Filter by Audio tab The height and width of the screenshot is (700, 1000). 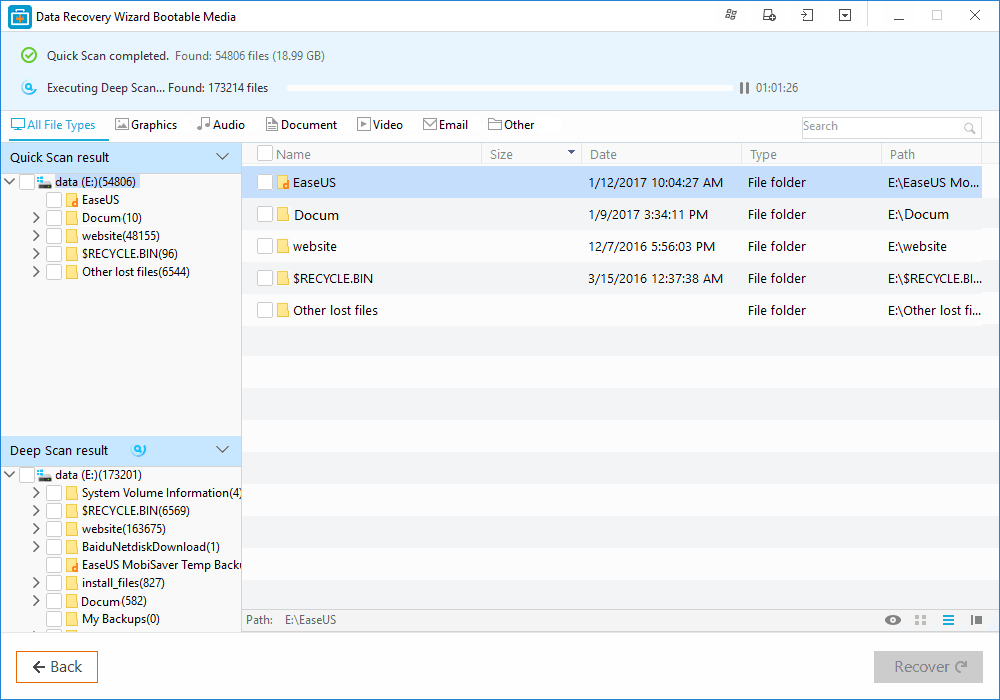coord(221,125)
